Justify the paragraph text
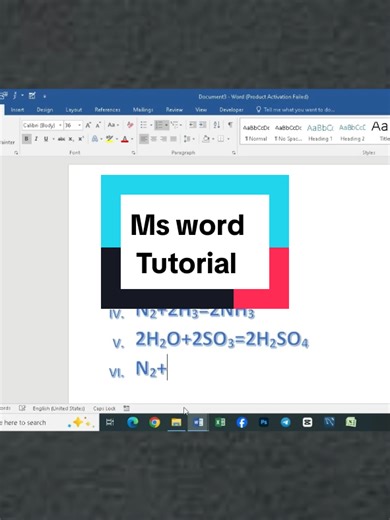The height and width of the screenshot is (520, 390). (x=173, y=139)
